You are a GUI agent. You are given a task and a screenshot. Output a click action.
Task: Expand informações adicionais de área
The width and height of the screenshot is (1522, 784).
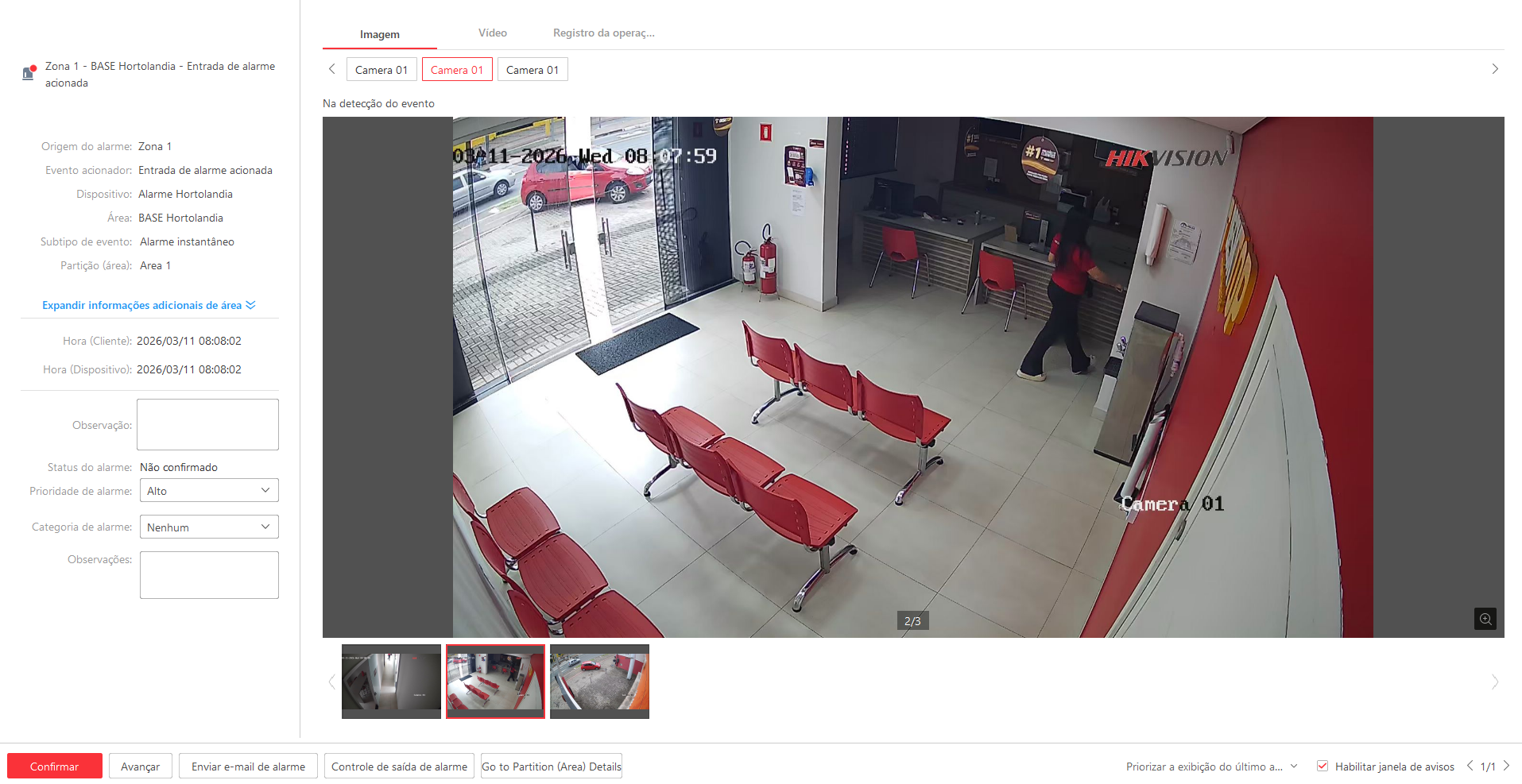[148, 306]
